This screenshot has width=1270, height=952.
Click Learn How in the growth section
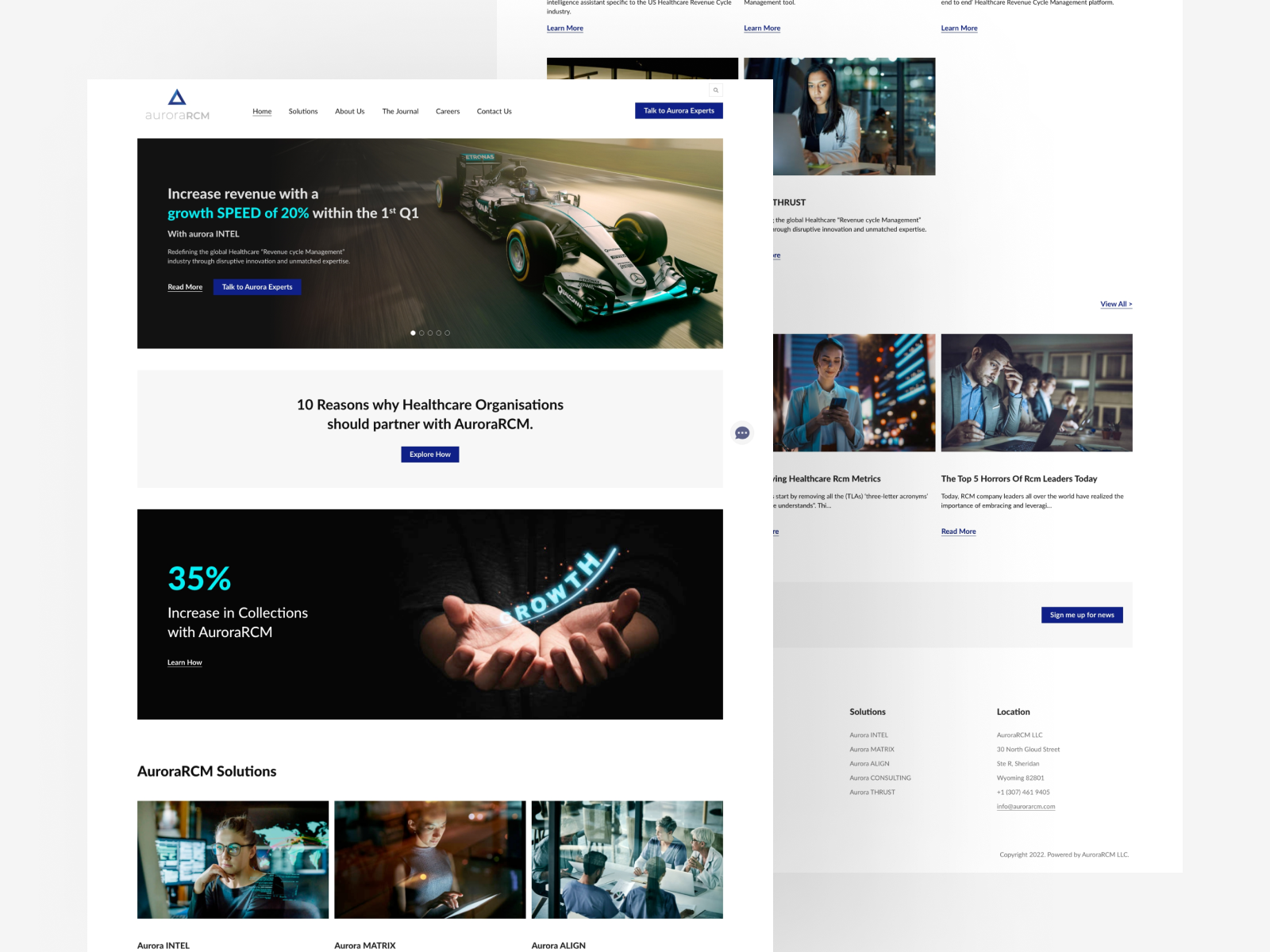tap(184, 662)
